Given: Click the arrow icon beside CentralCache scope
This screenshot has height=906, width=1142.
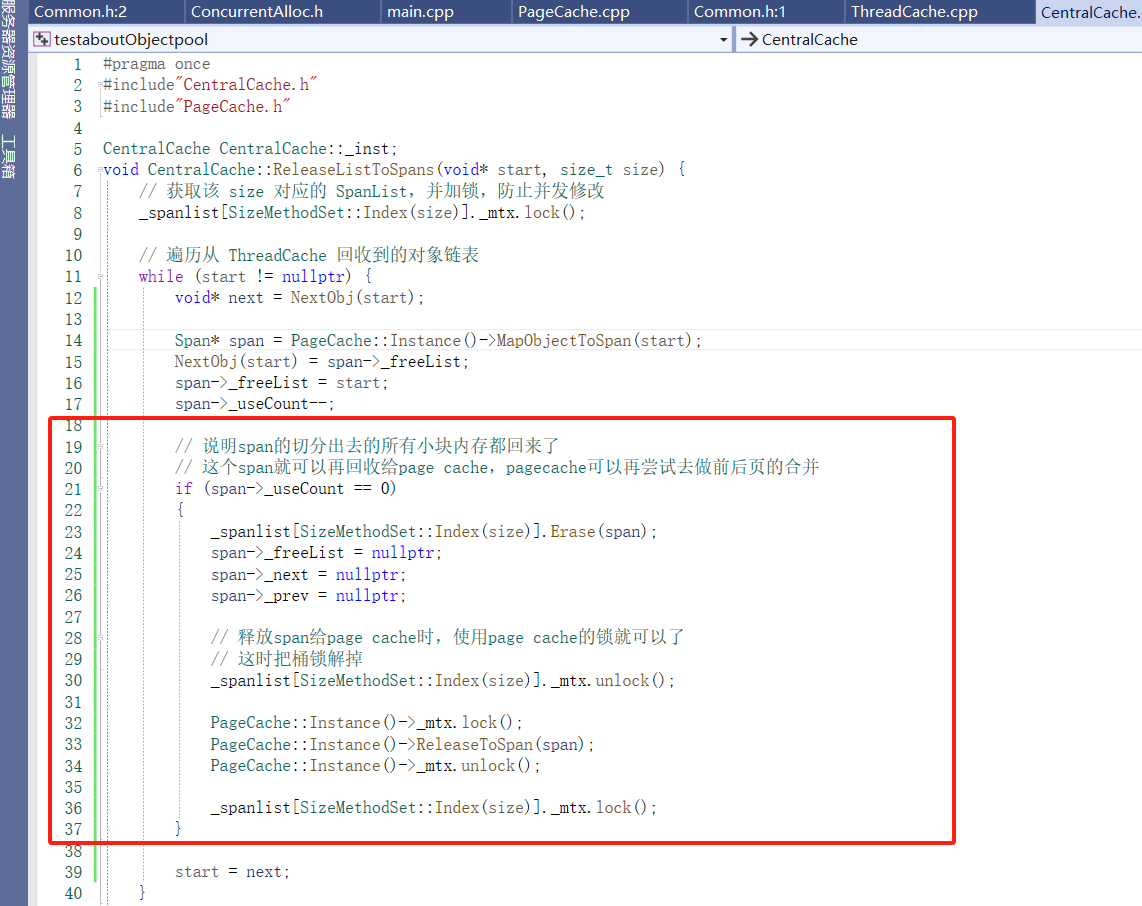Looking at the screenshot, I should tap(749, 39).
